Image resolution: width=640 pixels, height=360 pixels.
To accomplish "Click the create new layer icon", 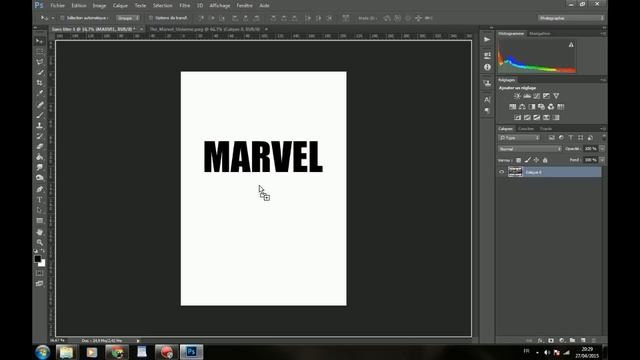I will tap(583, 340).
